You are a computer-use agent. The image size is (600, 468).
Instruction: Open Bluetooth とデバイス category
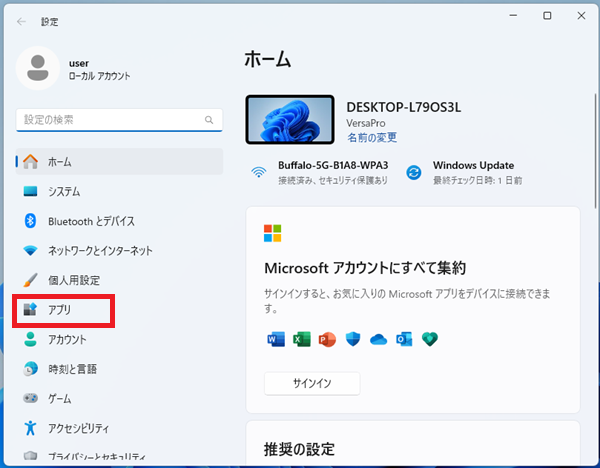(119, 221)
